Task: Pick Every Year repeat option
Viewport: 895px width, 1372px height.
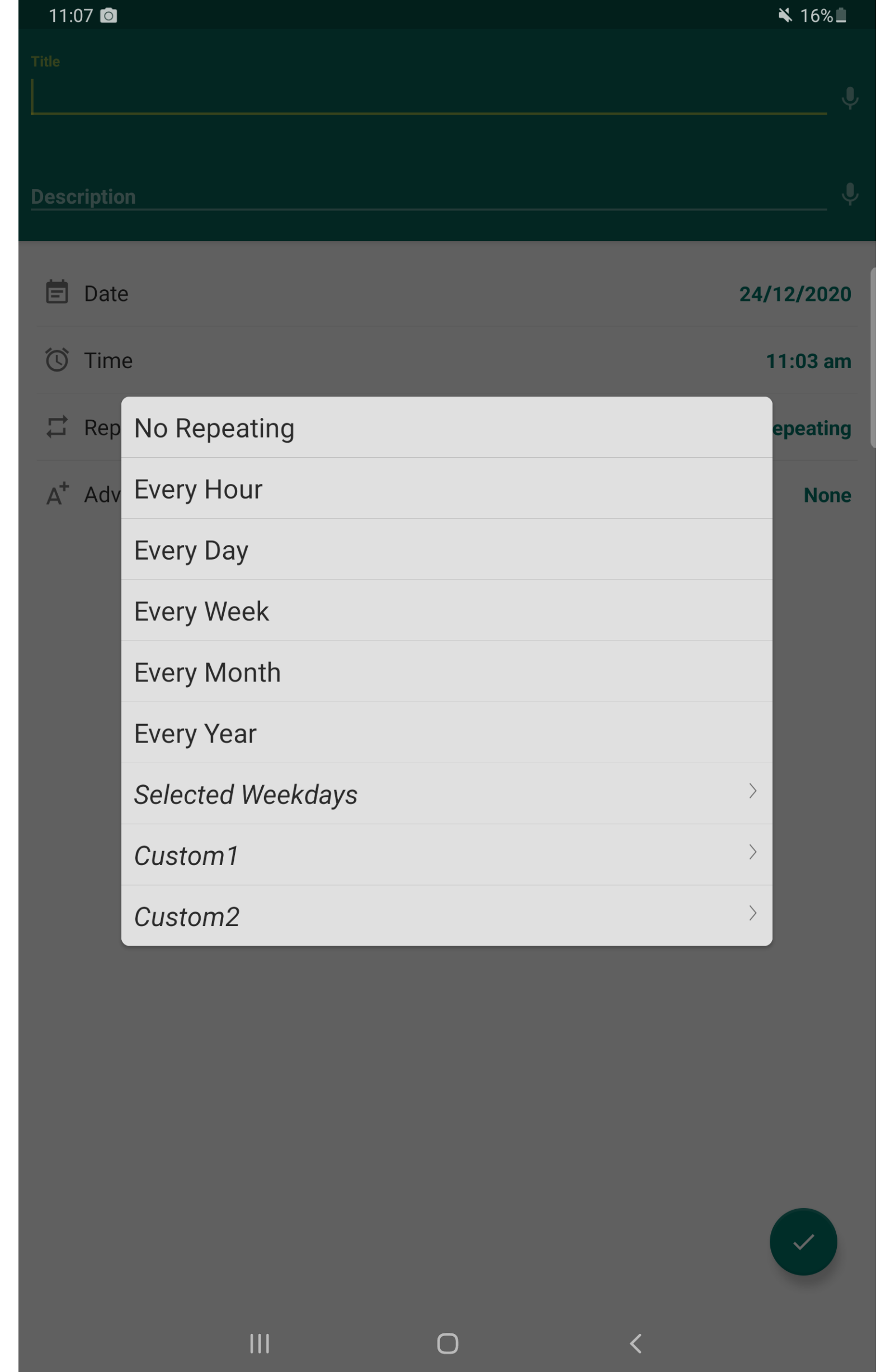Action: point(446,732)
